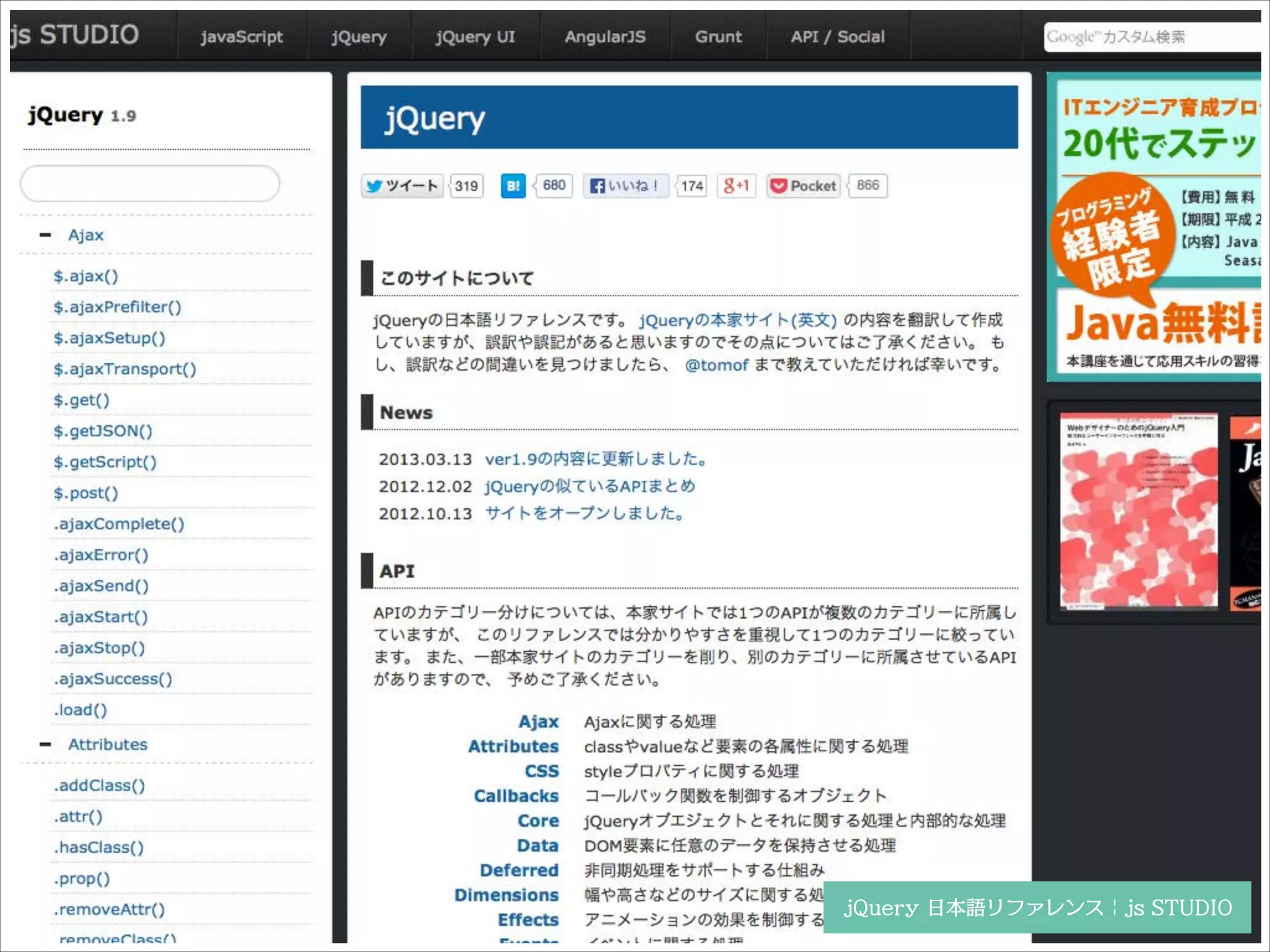Focus the sidebar API filter search box
This screenshot has height=952, width=1270.
click(150, 183)
